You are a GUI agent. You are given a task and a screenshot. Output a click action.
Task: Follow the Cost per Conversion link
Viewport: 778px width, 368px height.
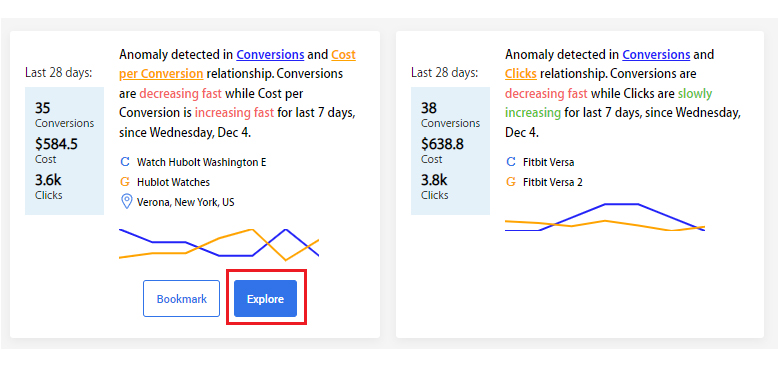click(237, 64)
